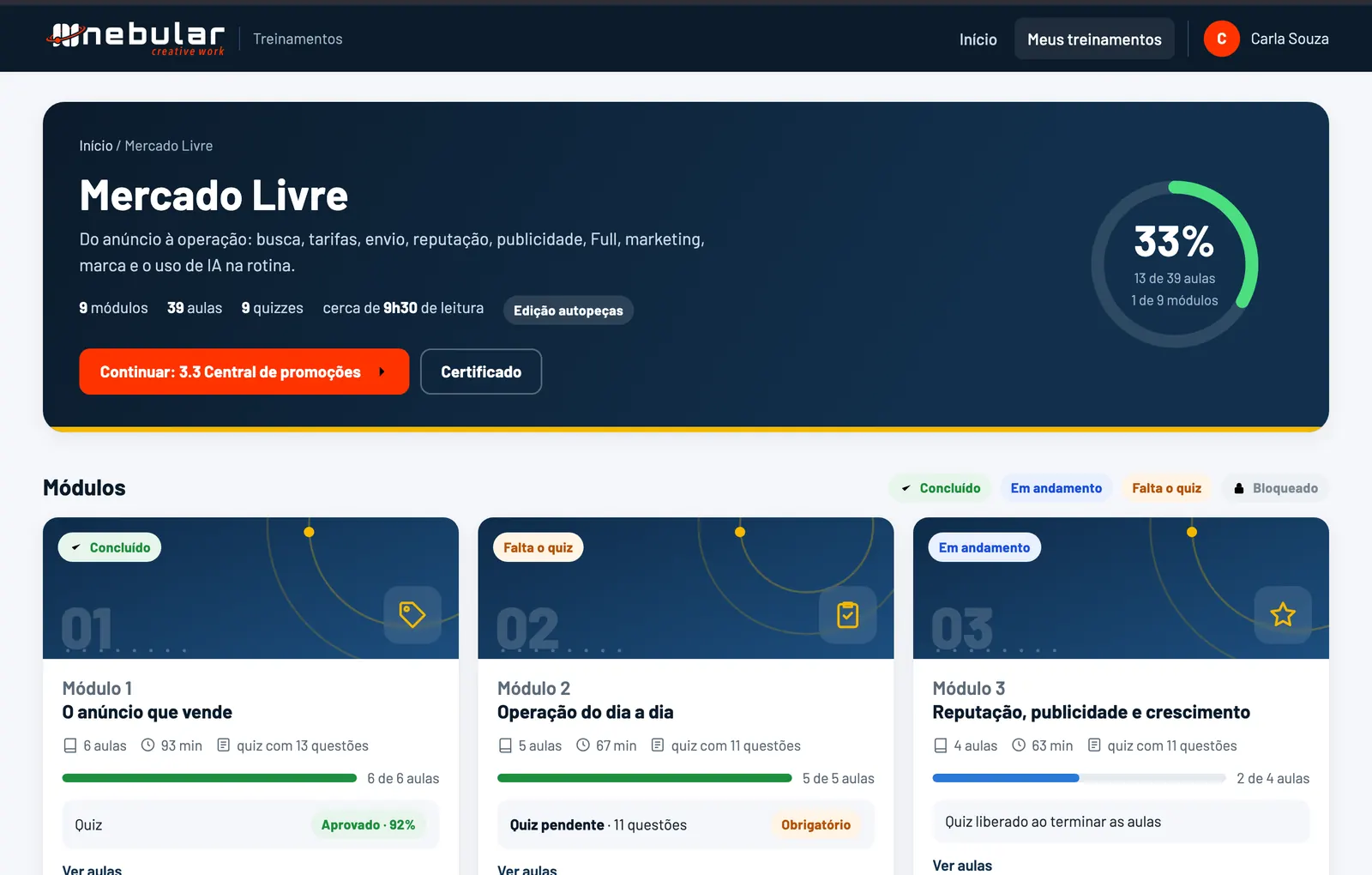Click the clock icon beside 93 min
Image resolution: width=1372 pixels, height=875 pixels.
pos(147,745)
